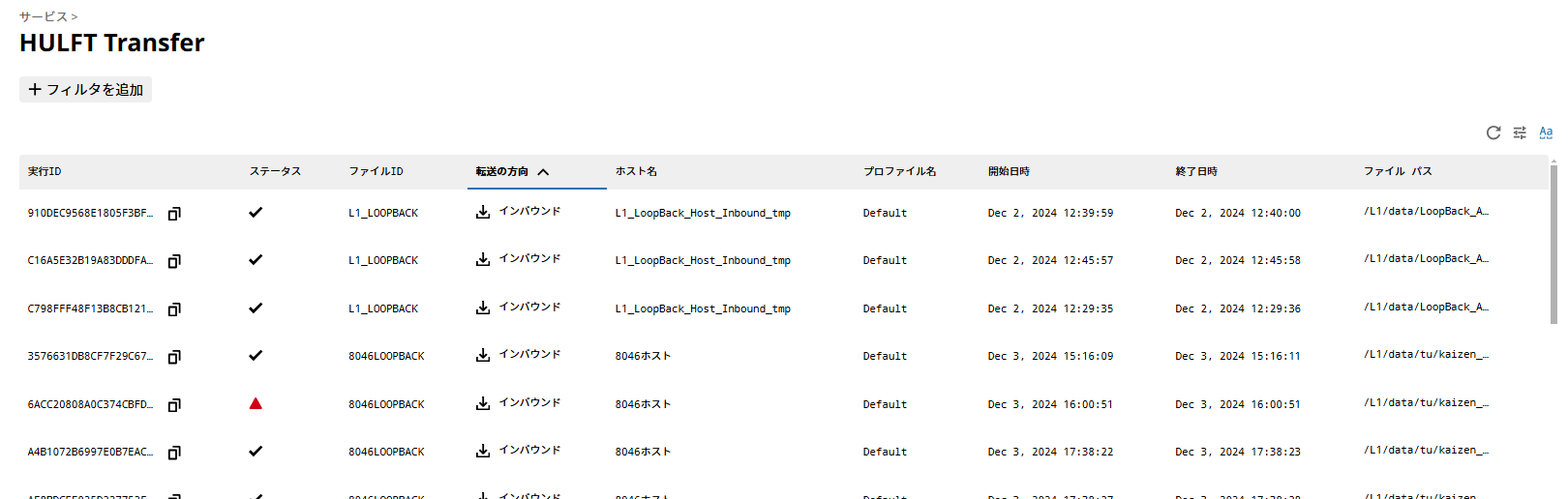Image resolution: width=1568 pixels, height=499 pixels.
Task: Select execution ID 3576631DB8CF7F29C67... text
Action: [90, 356]
